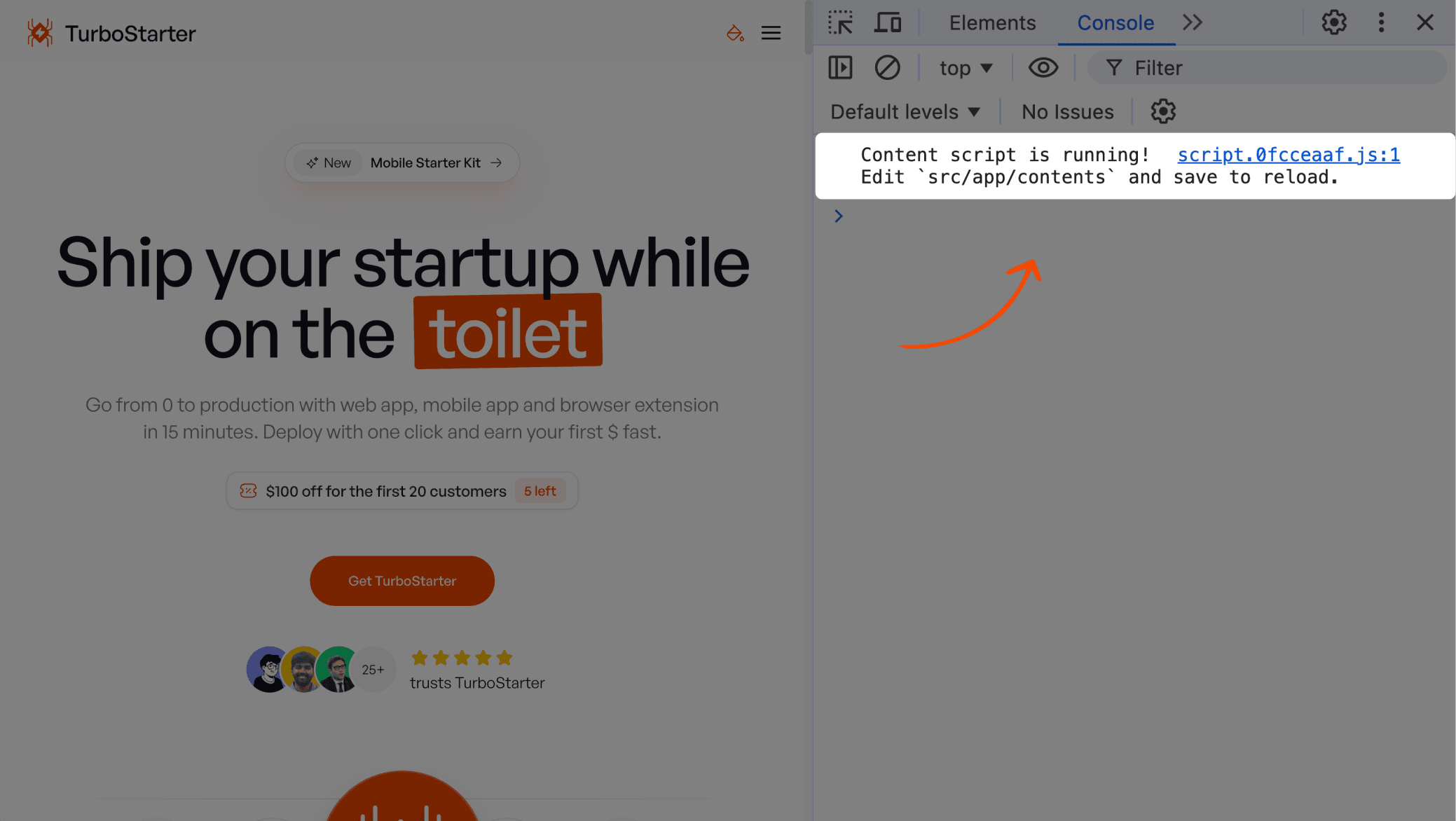Click the five-star rating
The width and height of the screenshot is (1456, 821).
coord(462,658)
